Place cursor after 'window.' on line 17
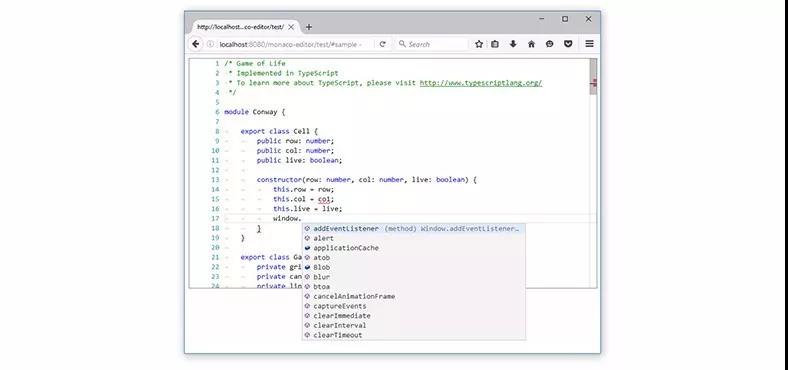 coord(302,219)
